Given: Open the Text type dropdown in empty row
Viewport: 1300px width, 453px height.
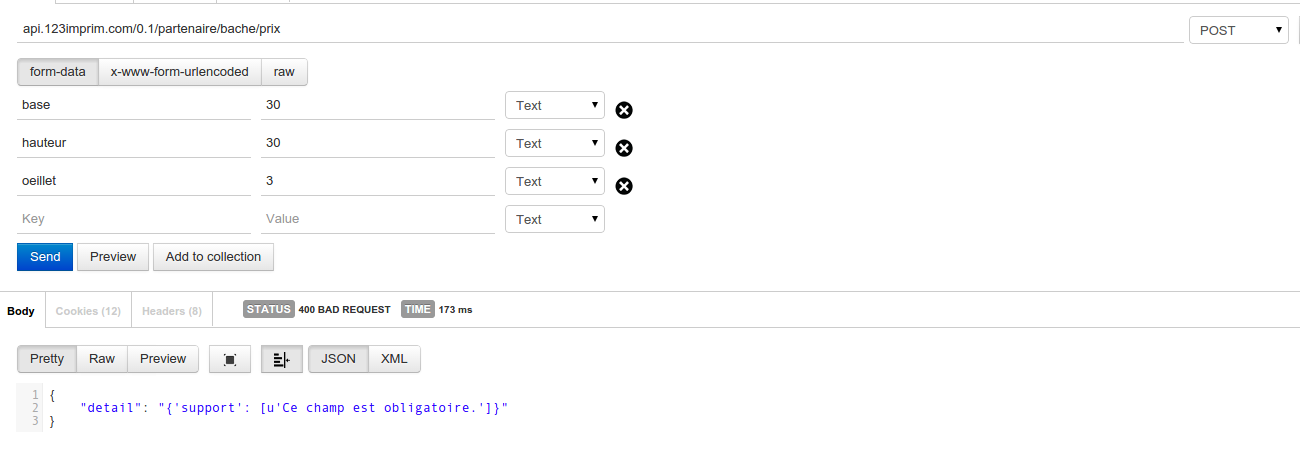Looking at the screenshot, I should click(x=555, y=219).
